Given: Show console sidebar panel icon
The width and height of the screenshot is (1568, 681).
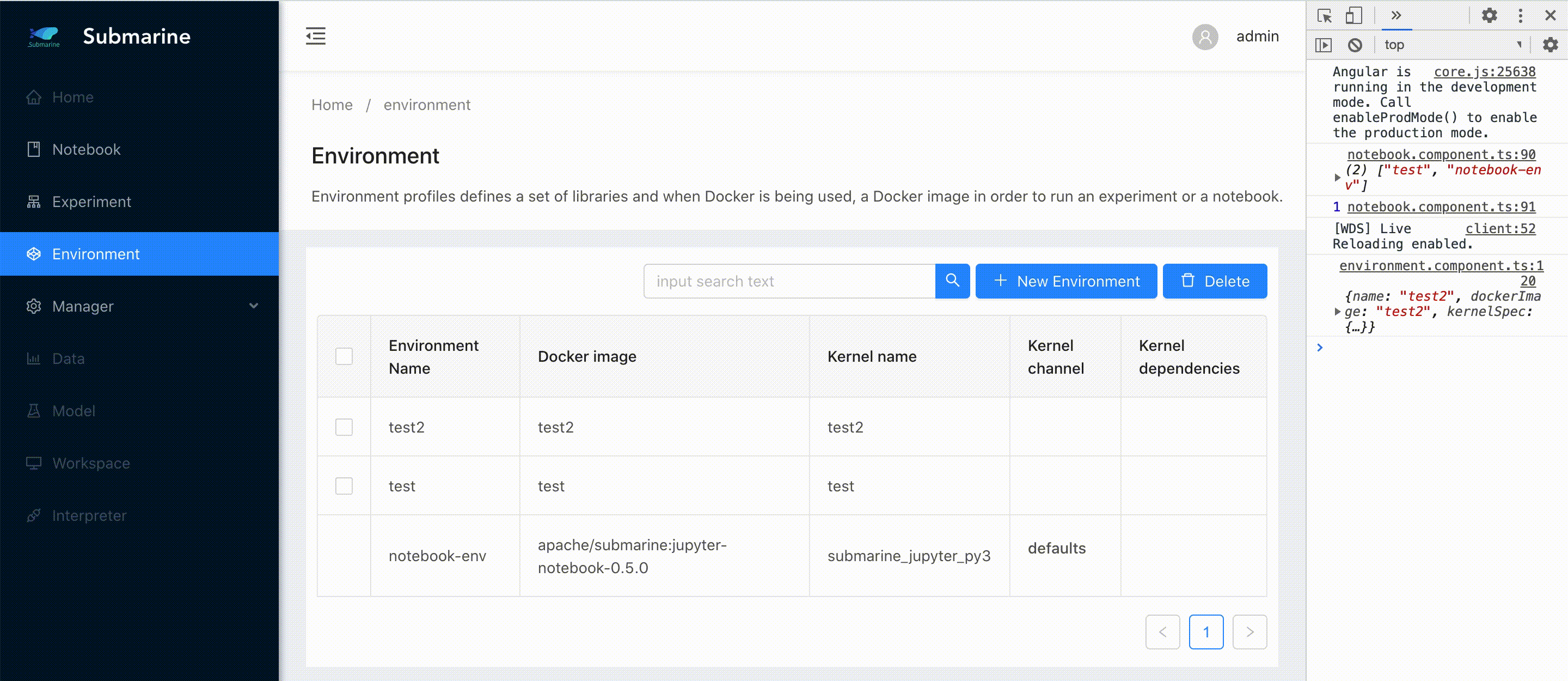Looking at the screenshot, I should pyautogui.click(x=1324, y=45).
